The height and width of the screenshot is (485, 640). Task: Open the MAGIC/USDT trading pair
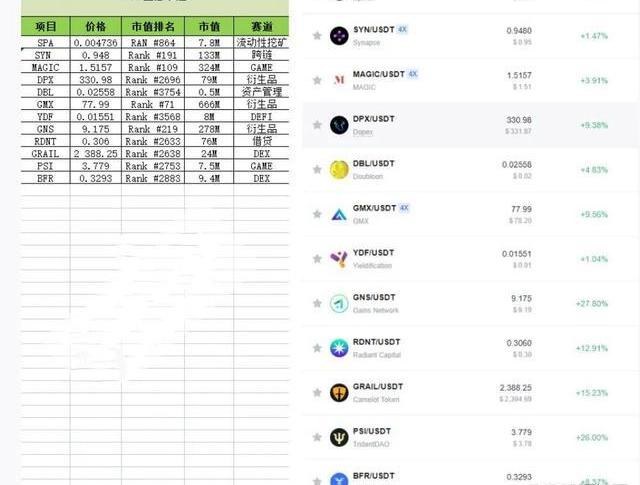[x=379, y=74]
